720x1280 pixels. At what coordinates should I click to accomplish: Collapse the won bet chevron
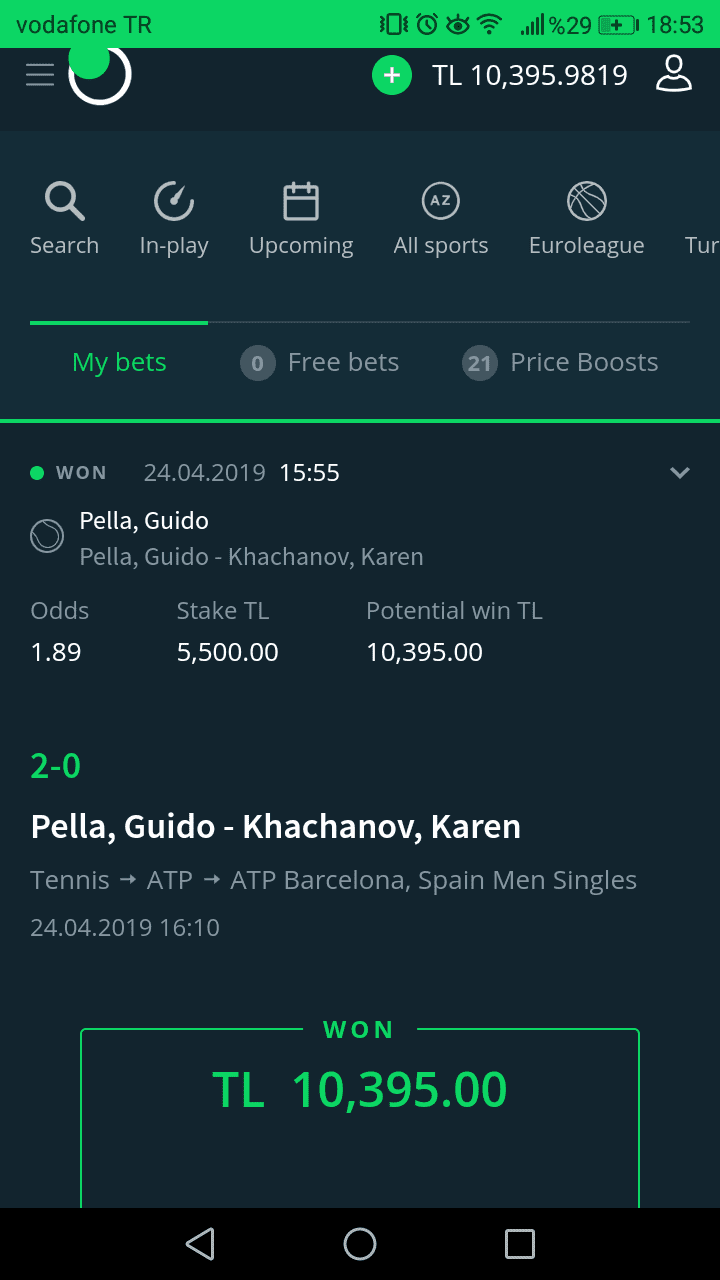pos(680,472)
